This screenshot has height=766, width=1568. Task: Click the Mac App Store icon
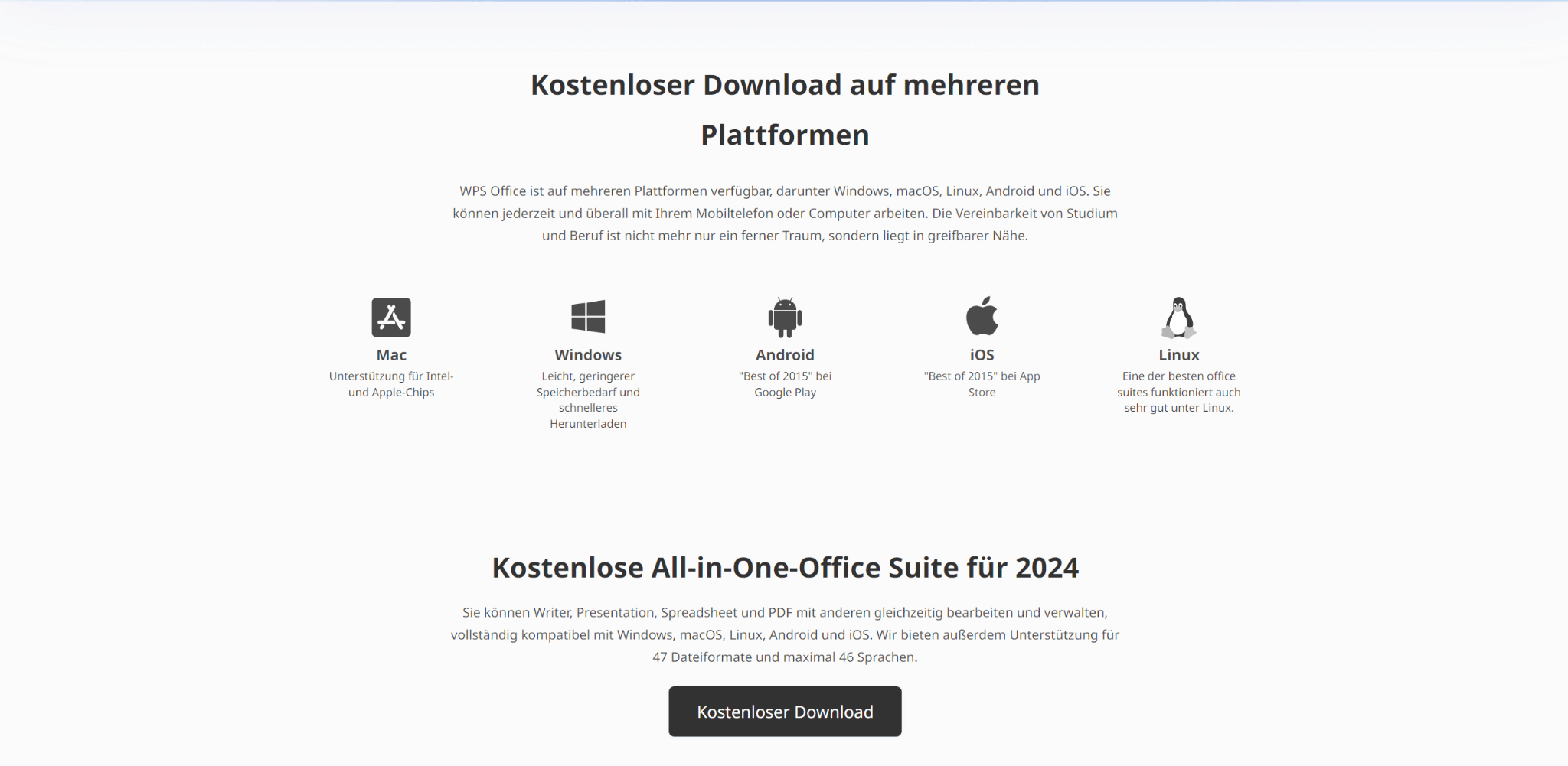(391, 317)
